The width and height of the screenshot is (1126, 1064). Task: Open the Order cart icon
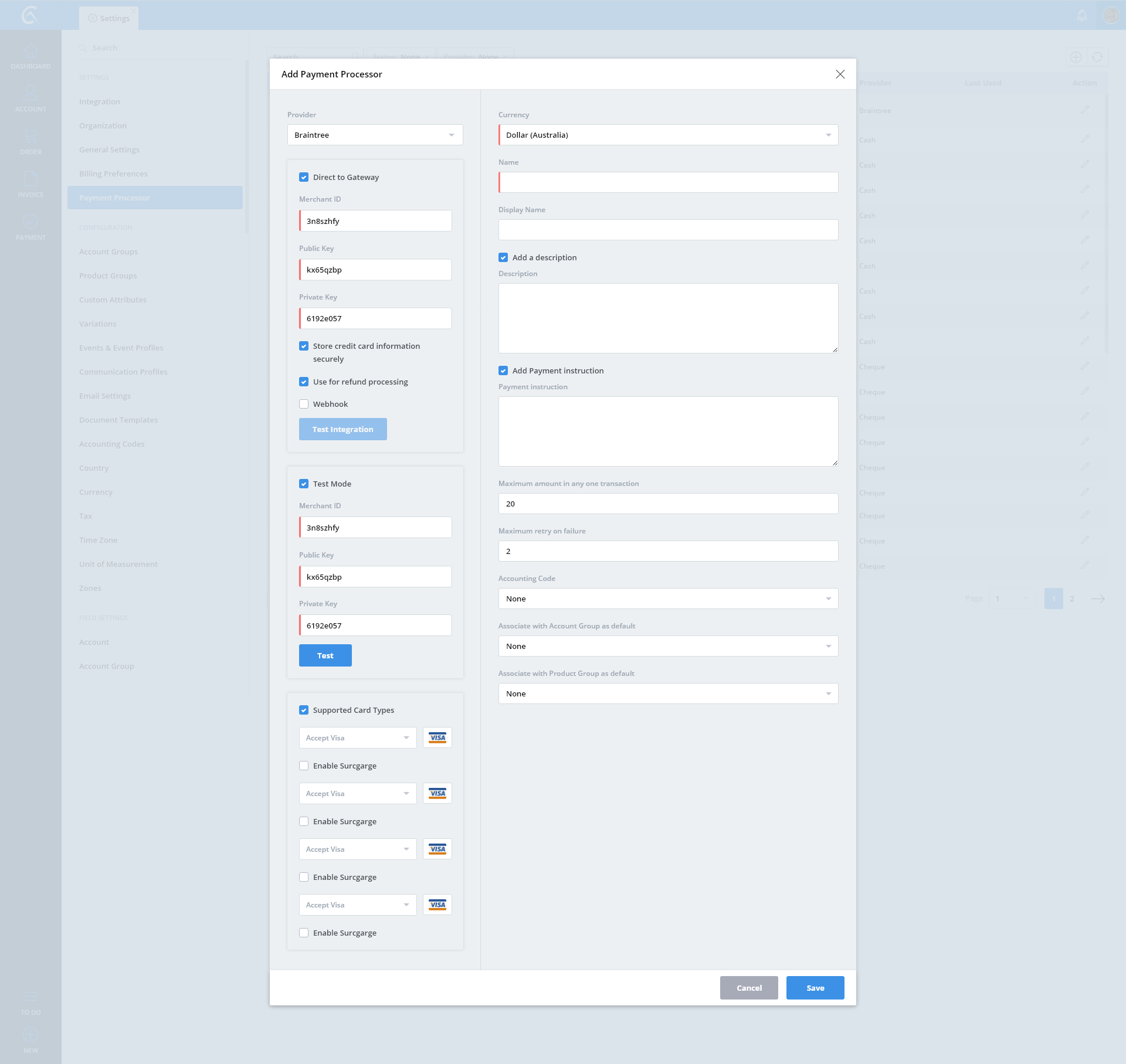[x=30, y=137]
